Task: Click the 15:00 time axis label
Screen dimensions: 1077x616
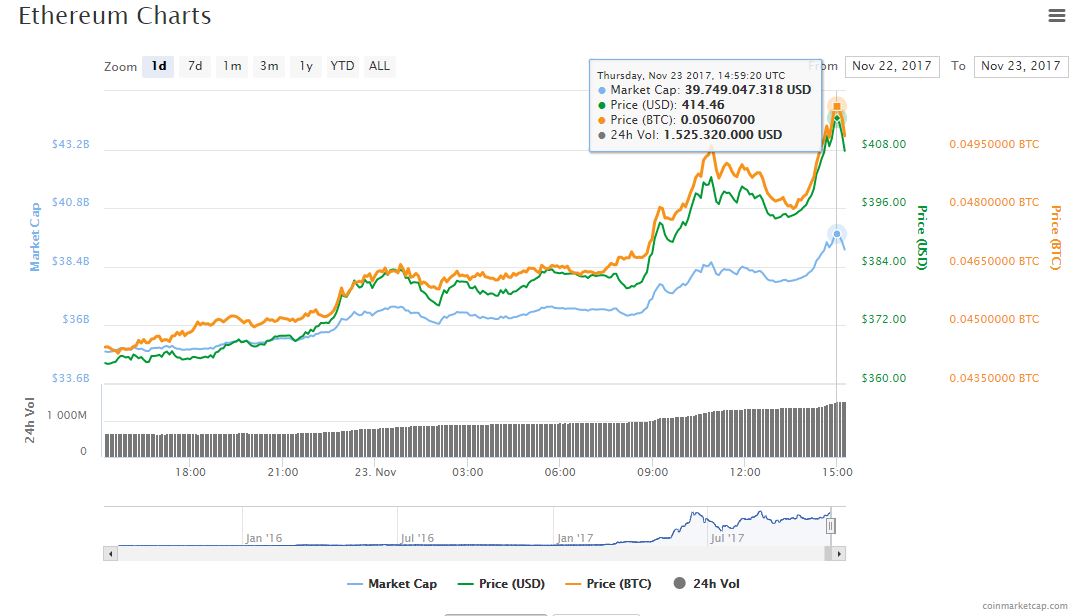Action: 837,472
